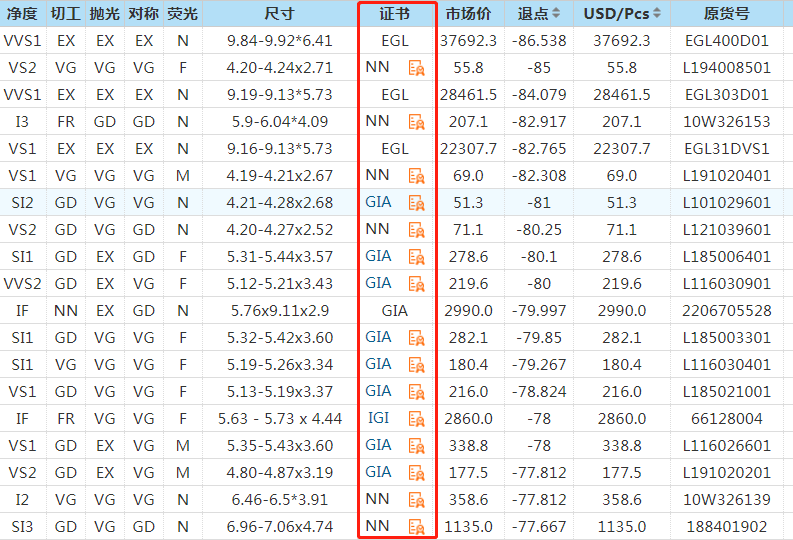Open GIA link in row L185006401
The image size is (793, 540).
[378, 256]
